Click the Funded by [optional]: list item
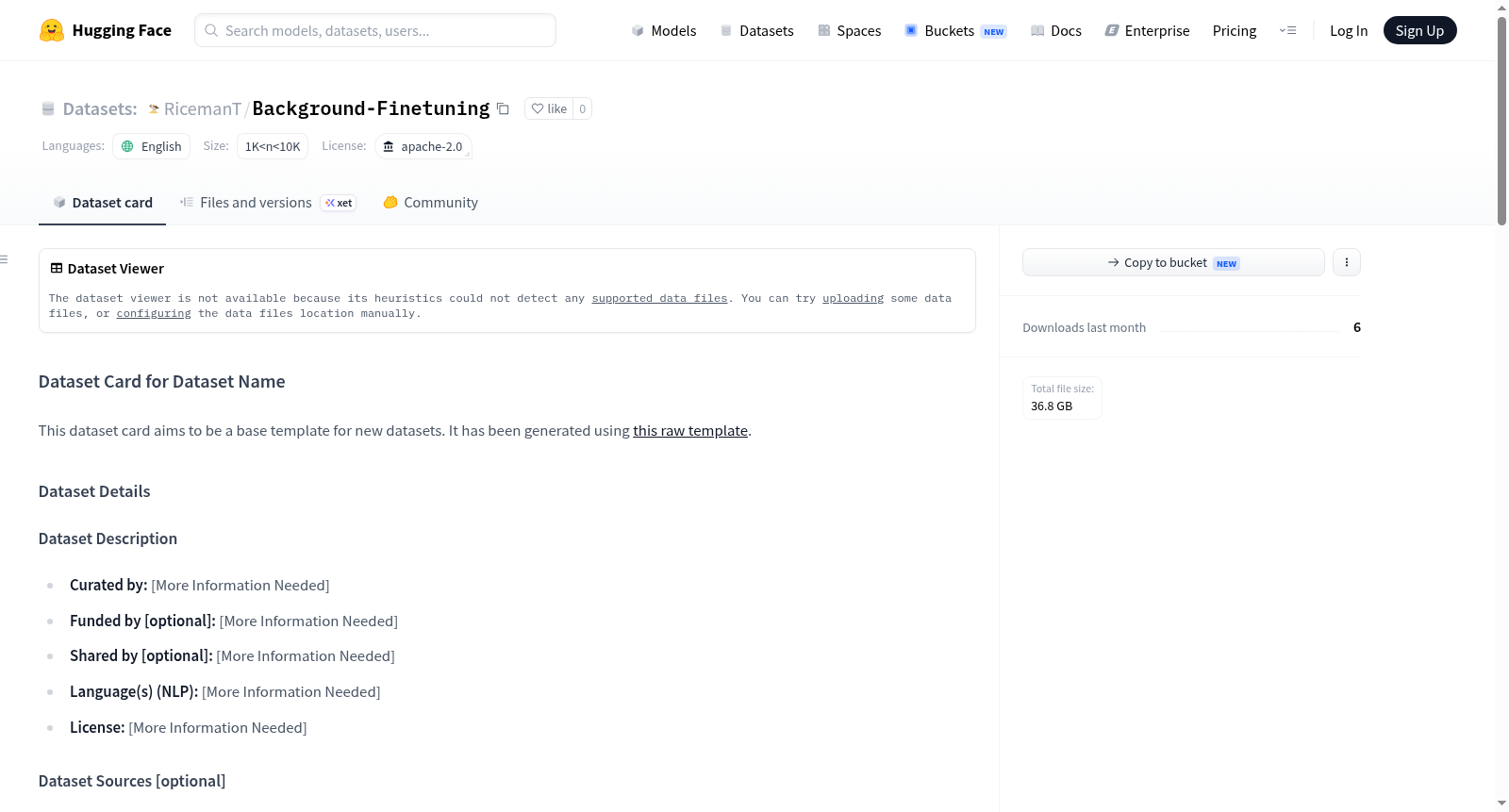This screenshot has height=812, width=1509. coord(234,621)
